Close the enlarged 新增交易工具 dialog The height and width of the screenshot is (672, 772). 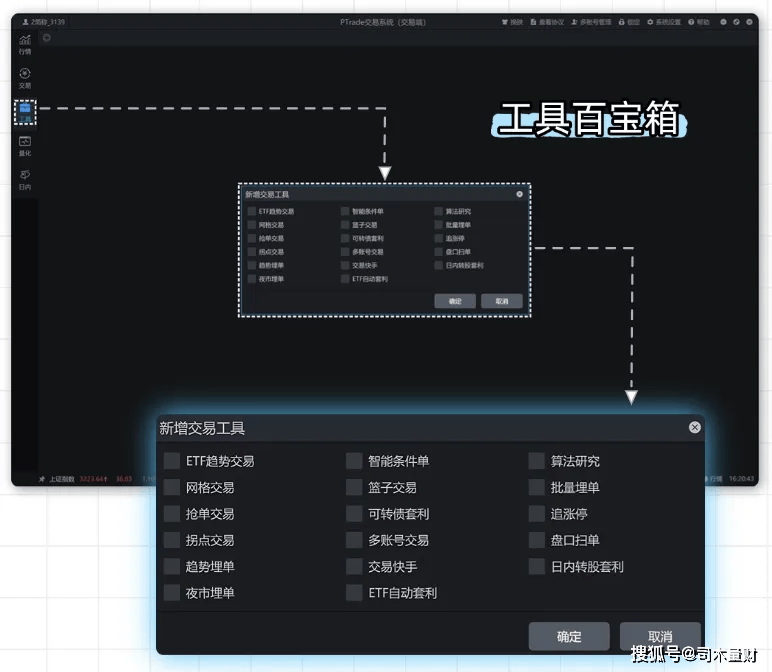click(x=694, y=427)
